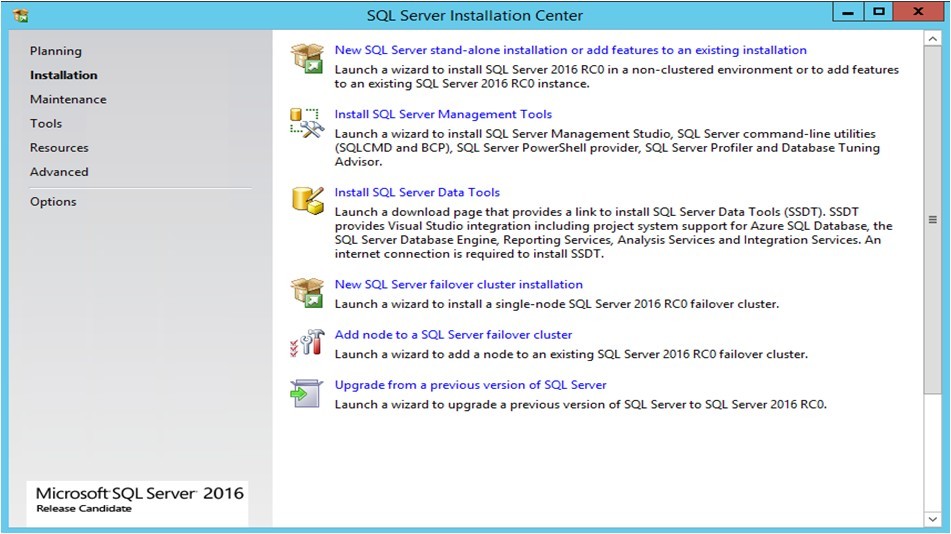Screen dimensions: 951x534
Task: Go to the Maintenance section
Action: (x=68, y=100)
